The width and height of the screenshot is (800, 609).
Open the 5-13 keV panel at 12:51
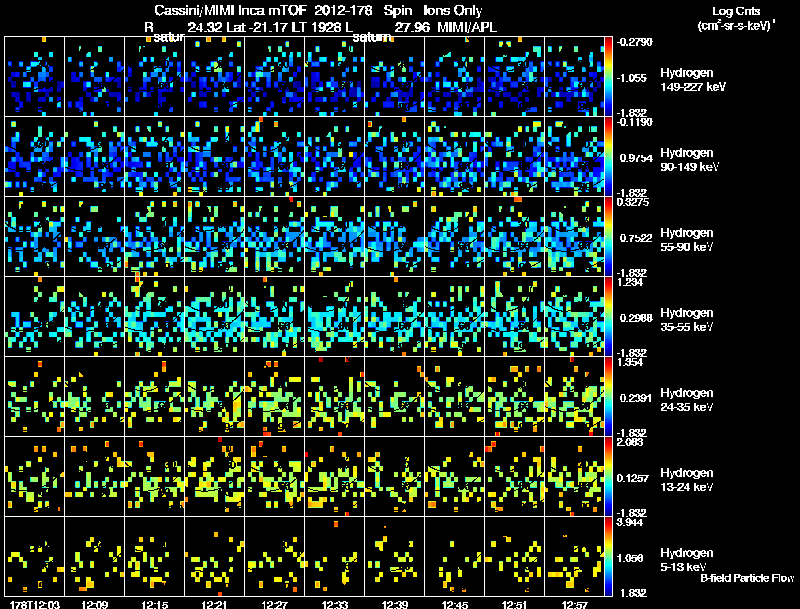[514, 557]
